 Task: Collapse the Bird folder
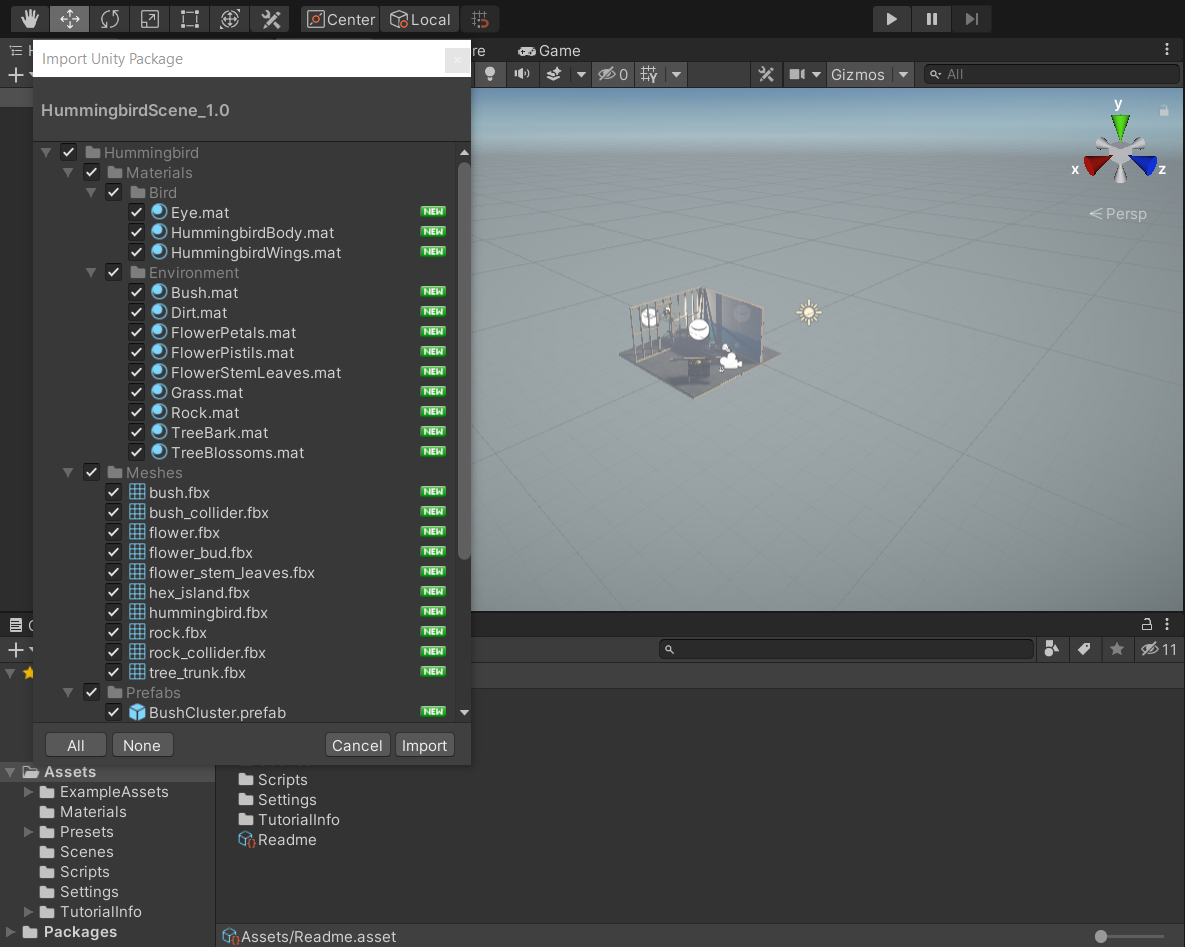tap(91, 193)
